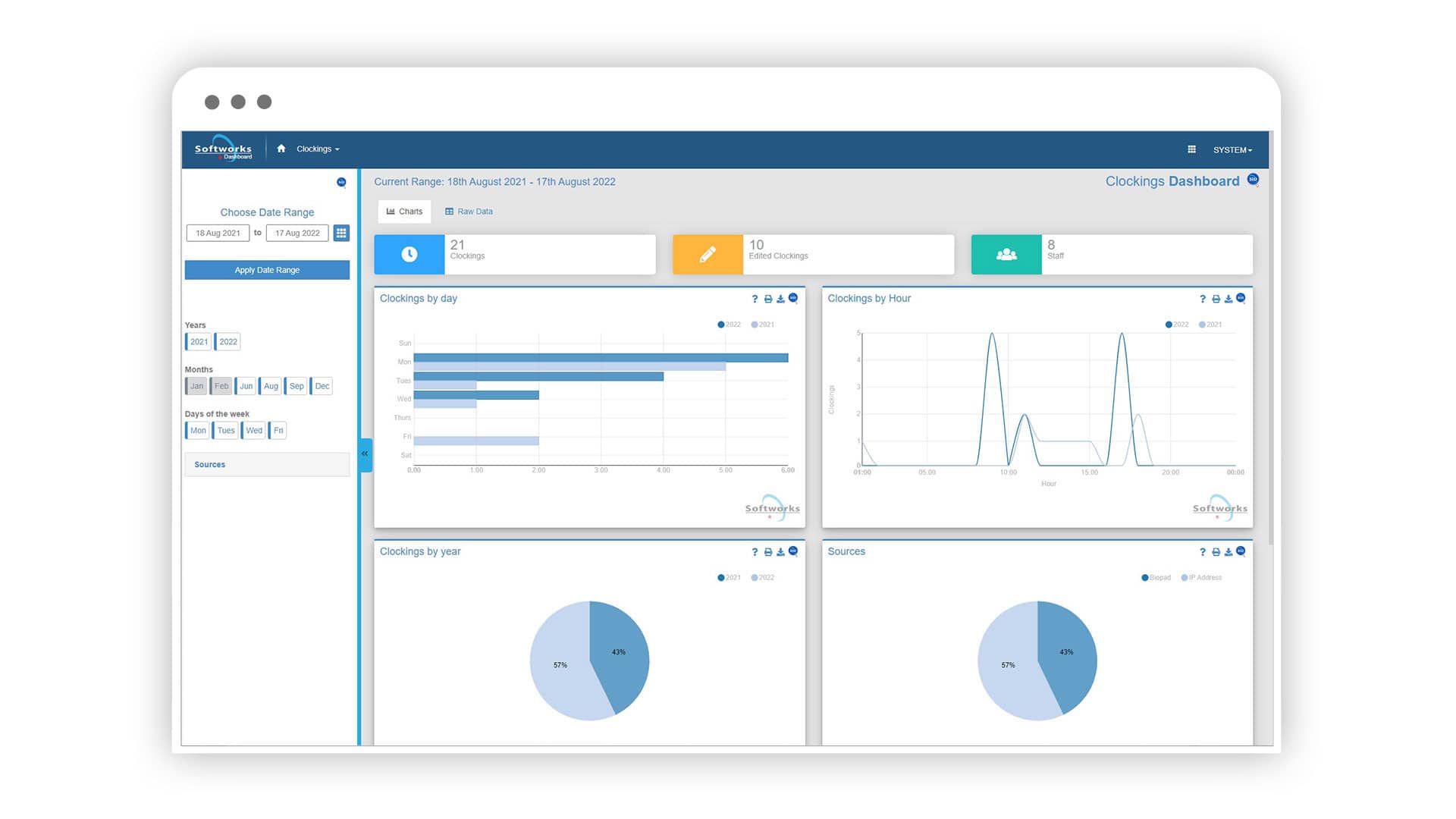The height and width of the screenshot is (819, 1456).
Task: Click the chat bubble icon on Clockings by day
Action: click(x=793, y=298)
